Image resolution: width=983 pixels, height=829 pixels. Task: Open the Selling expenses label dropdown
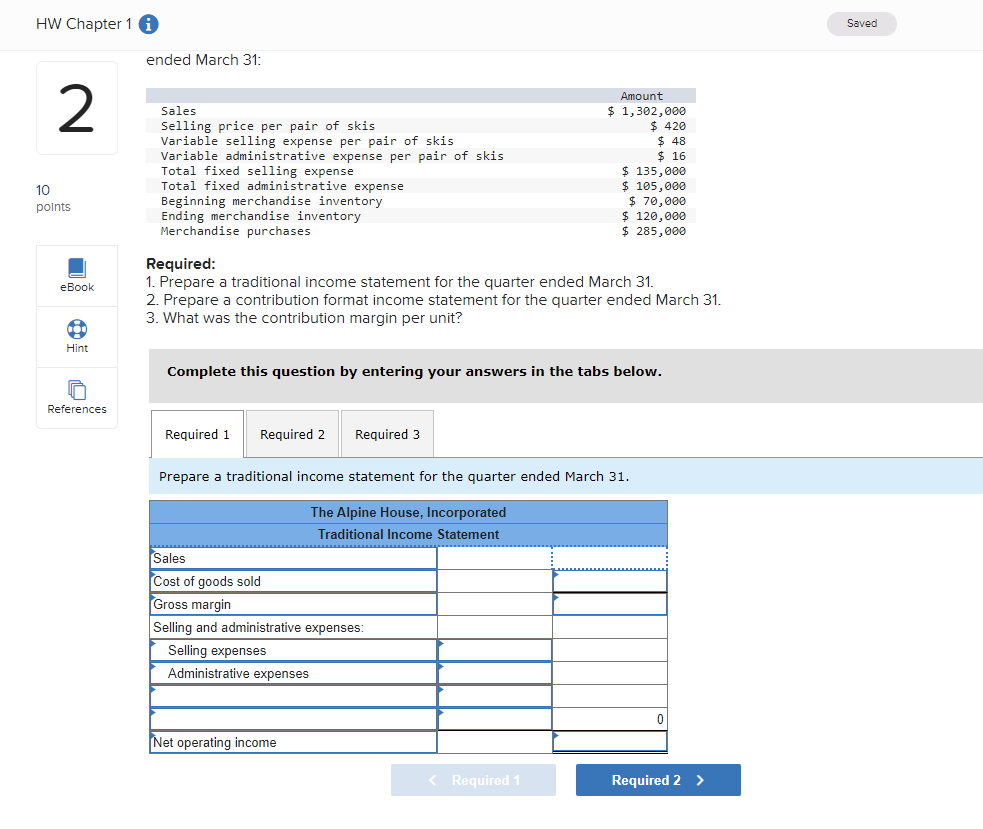(x=293, y=650)
